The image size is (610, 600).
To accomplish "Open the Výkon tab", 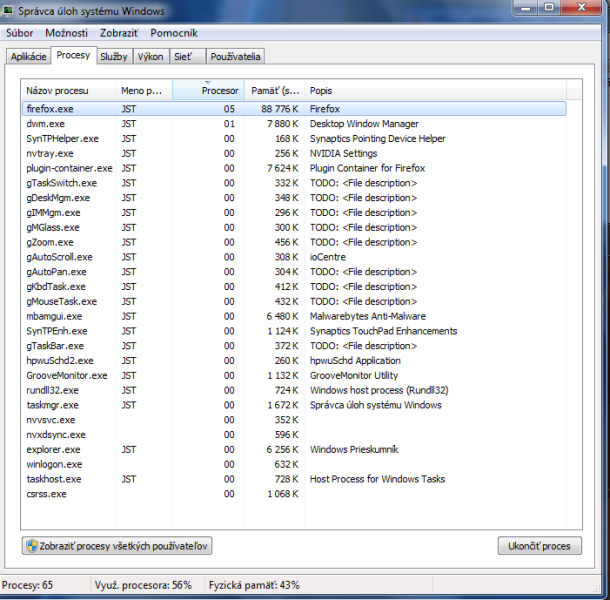I will [151, 57].
